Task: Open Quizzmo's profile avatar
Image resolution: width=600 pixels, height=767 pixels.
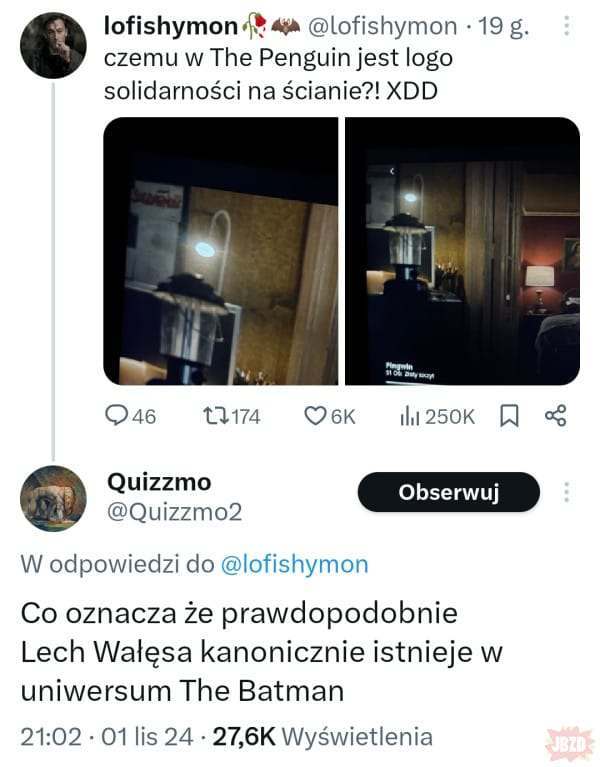Action: click(x=53, y=498)
